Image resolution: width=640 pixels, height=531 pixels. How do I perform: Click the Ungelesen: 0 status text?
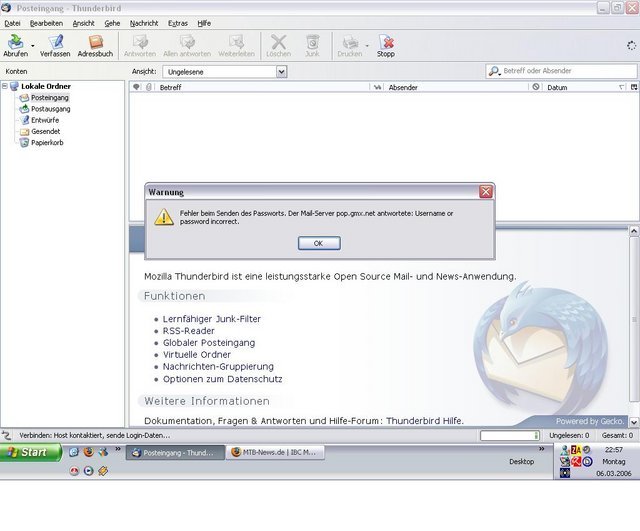tap(569, 435)
